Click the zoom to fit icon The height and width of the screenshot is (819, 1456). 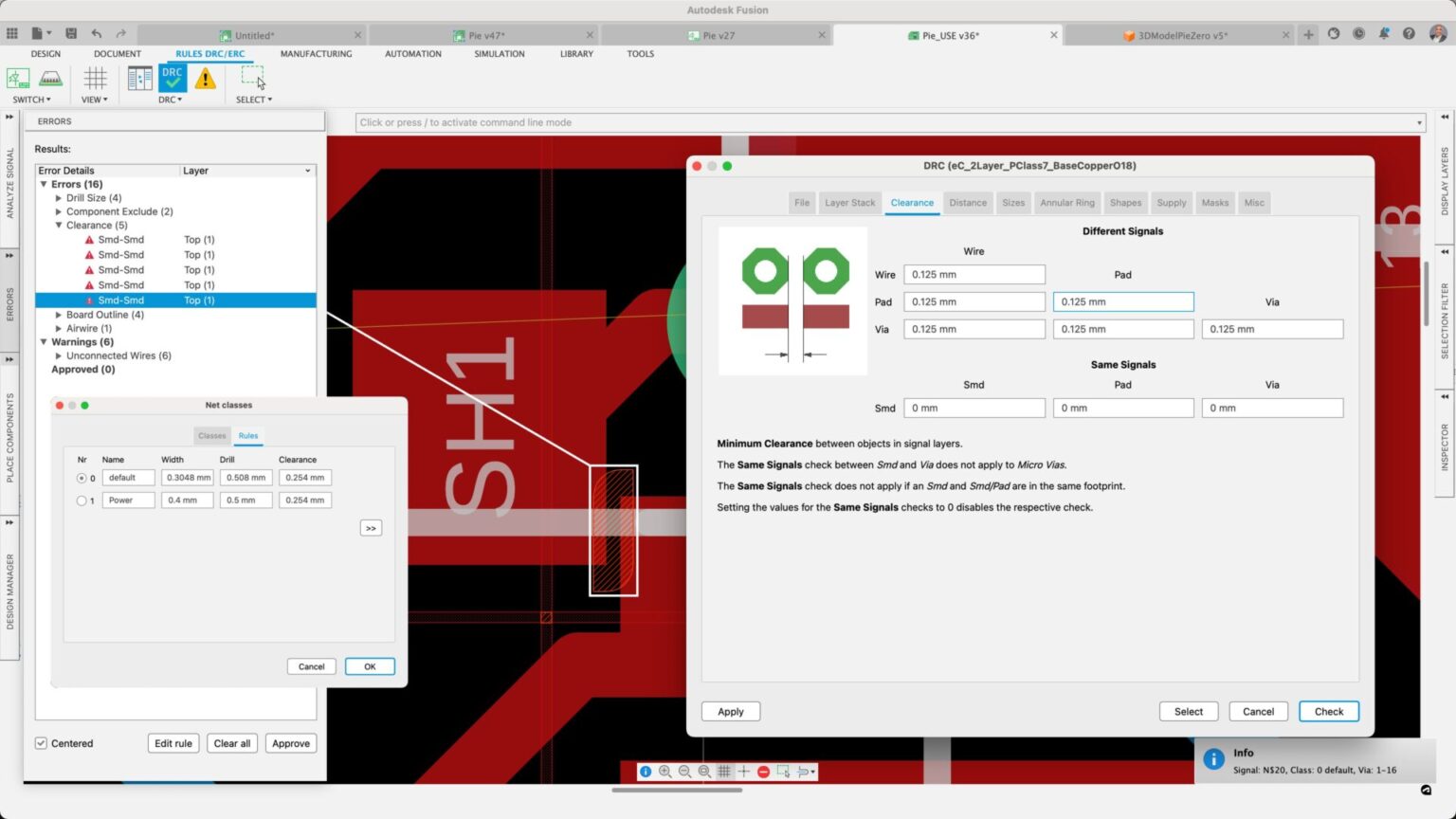705,772
